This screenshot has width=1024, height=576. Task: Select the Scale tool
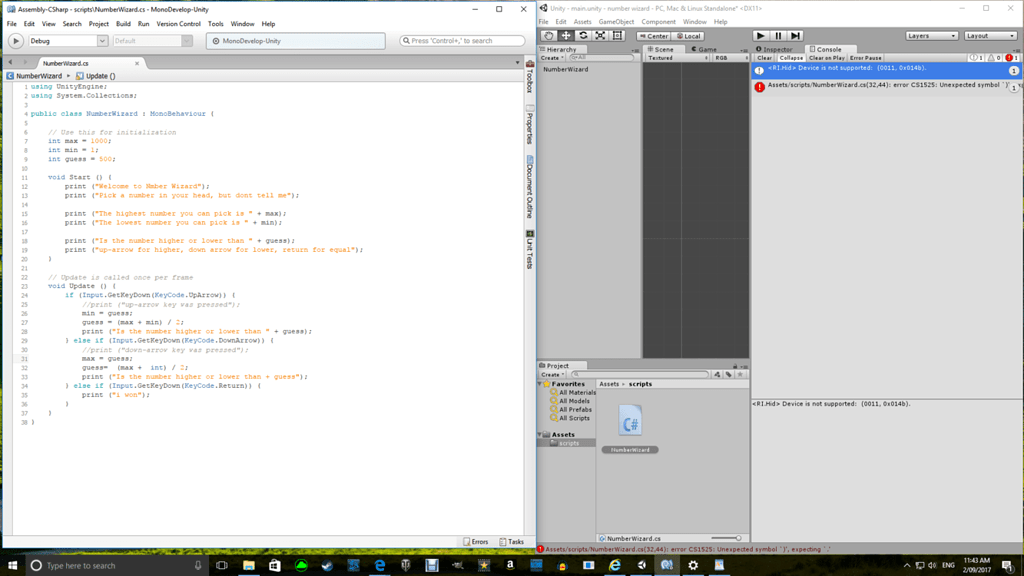pos(602,36)
